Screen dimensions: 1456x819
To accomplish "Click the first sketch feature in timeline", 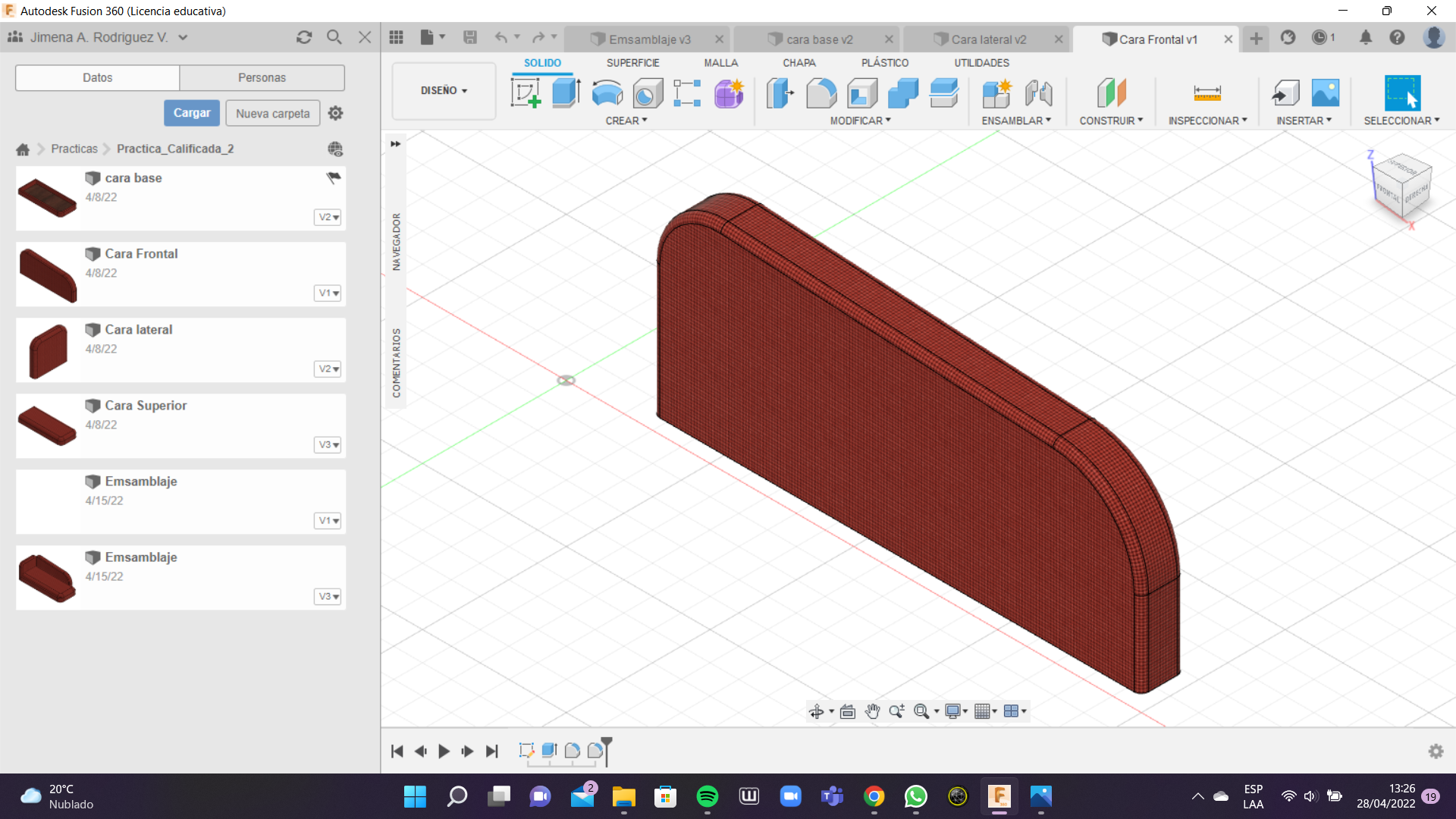I will [526, 751].
